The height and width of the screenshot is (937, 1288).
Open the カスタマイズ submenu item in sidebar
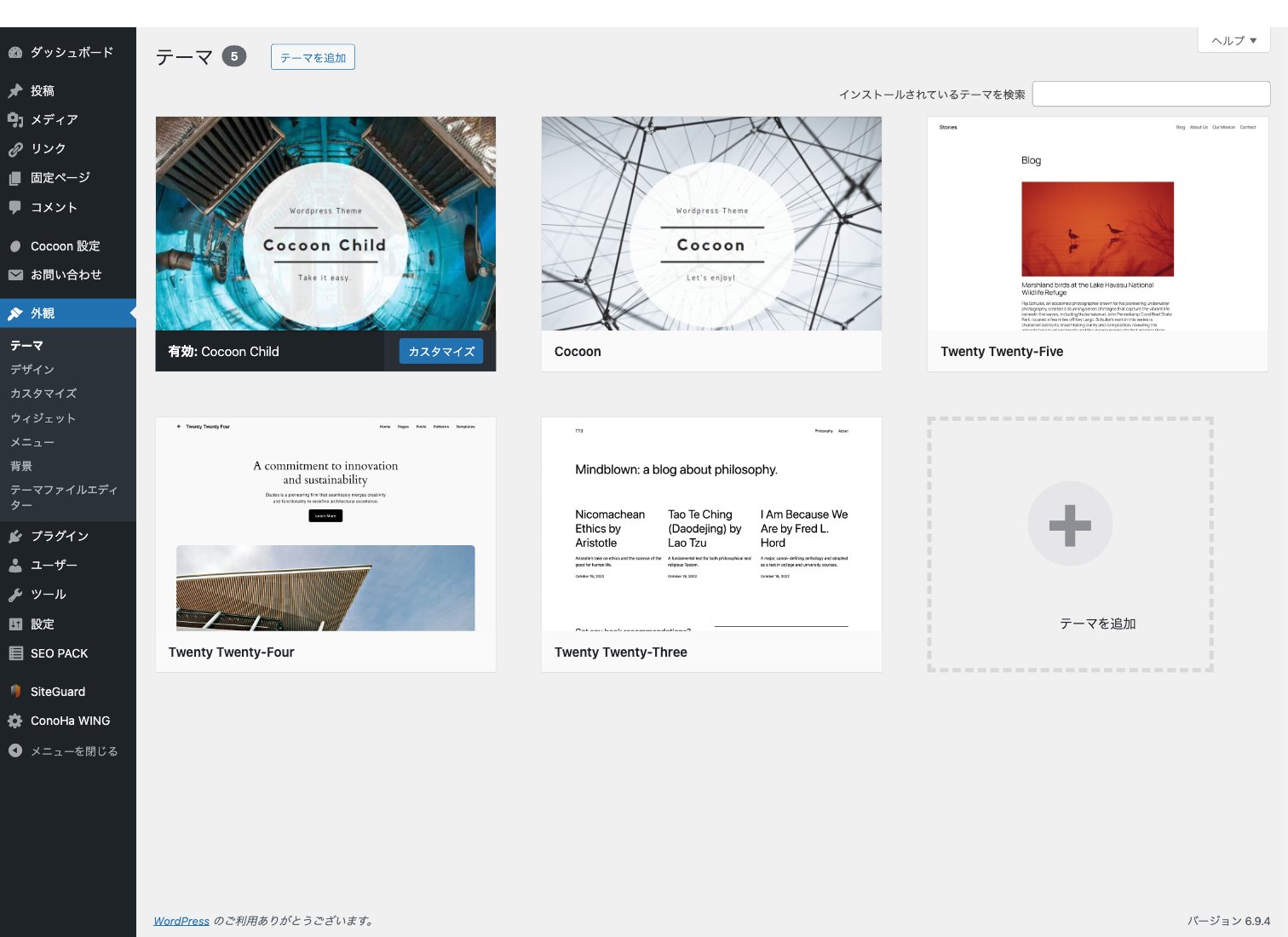[x=43, y=394]
